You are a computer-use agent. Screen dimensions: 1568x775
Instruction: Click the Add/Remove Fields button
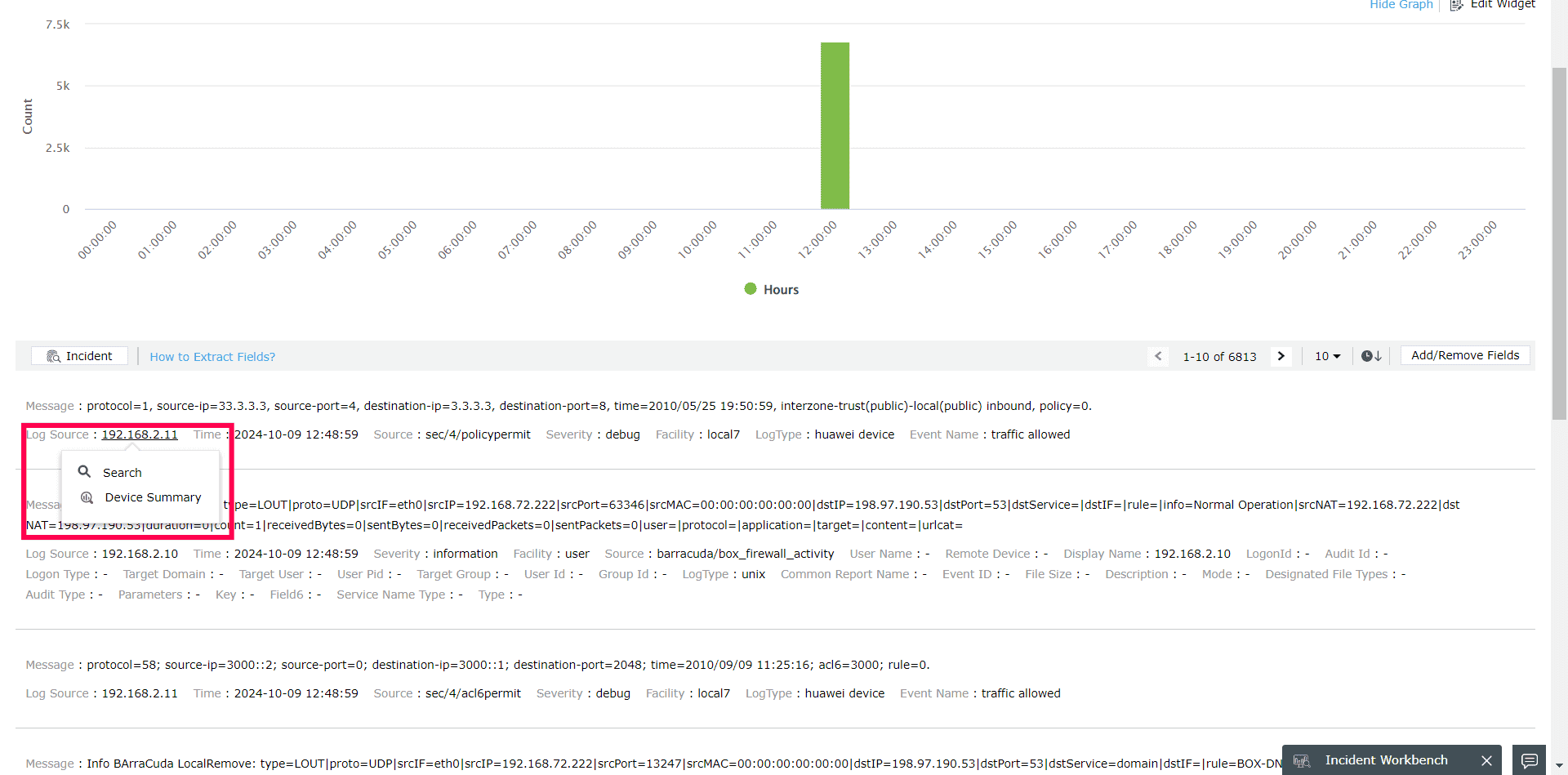tap(1463, 354)
